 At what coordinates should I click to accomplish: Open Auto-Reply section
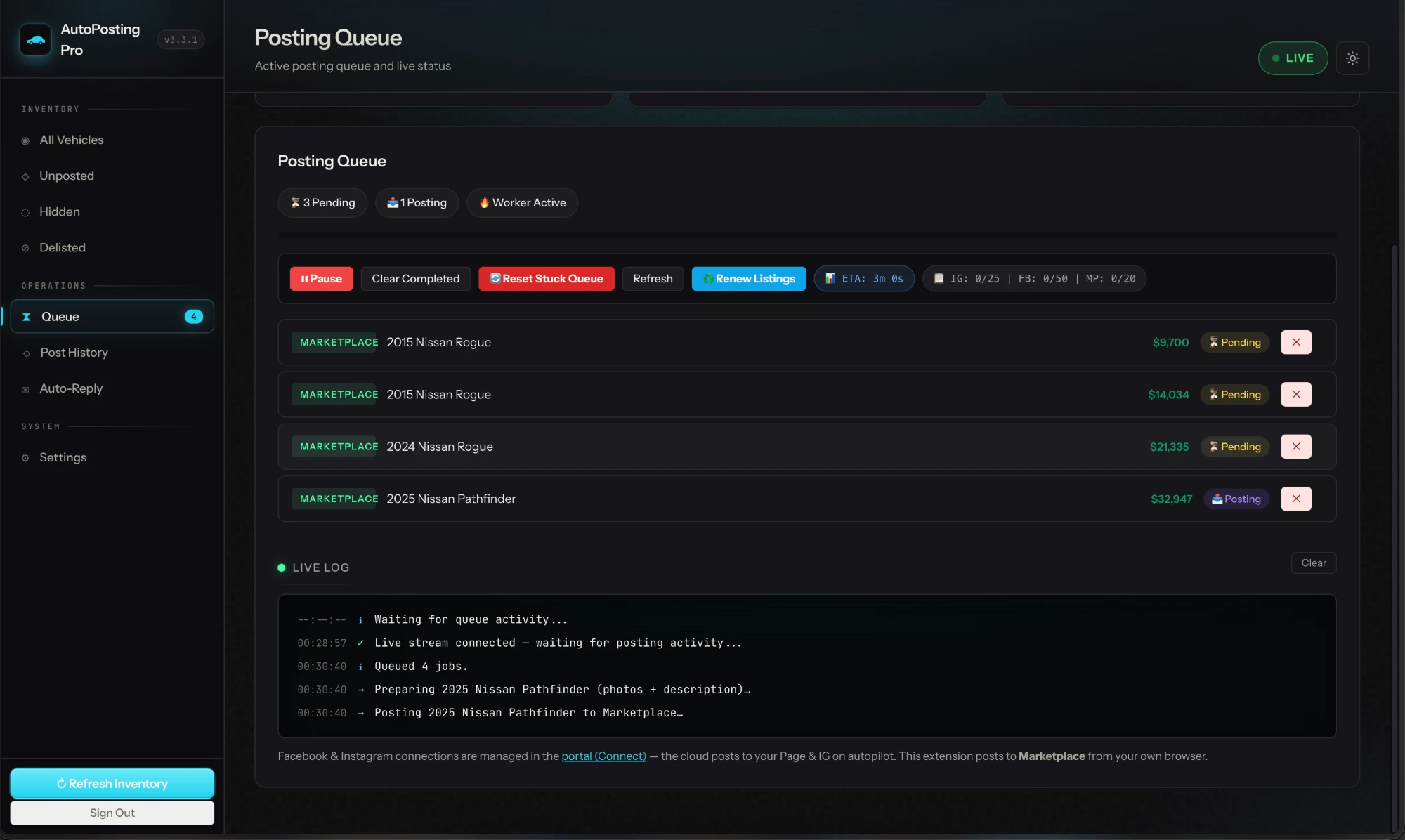71,388
